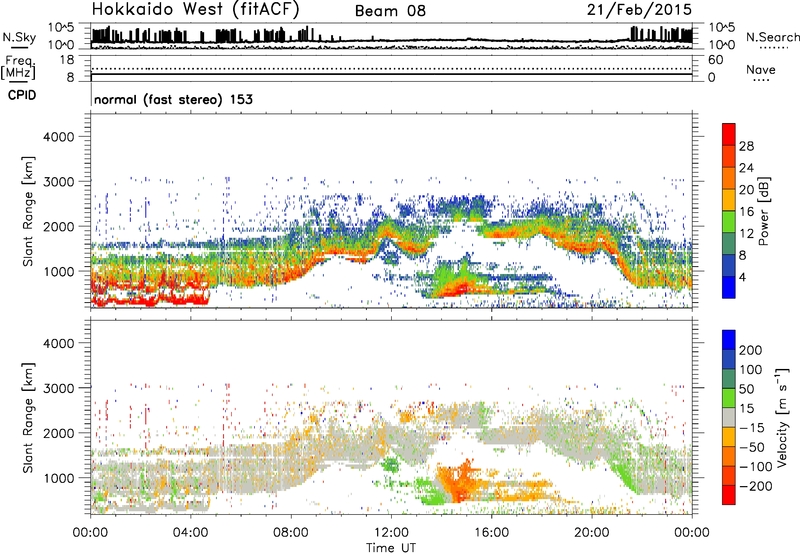Click the '28' power scale value
The width and height of the screenshot is (800, 554).
pyautogui.click(x=746, y=146)
